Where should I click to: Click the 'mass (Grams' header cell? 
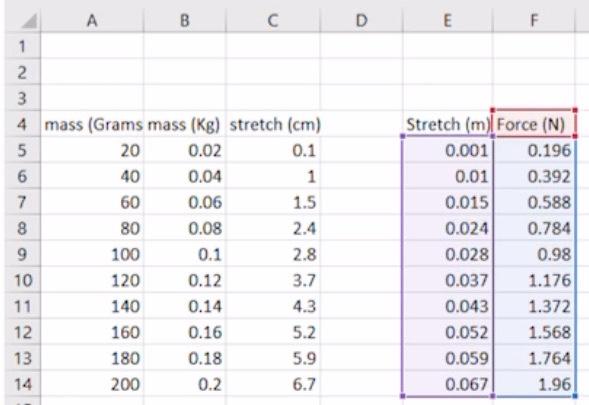pos(92,124)
